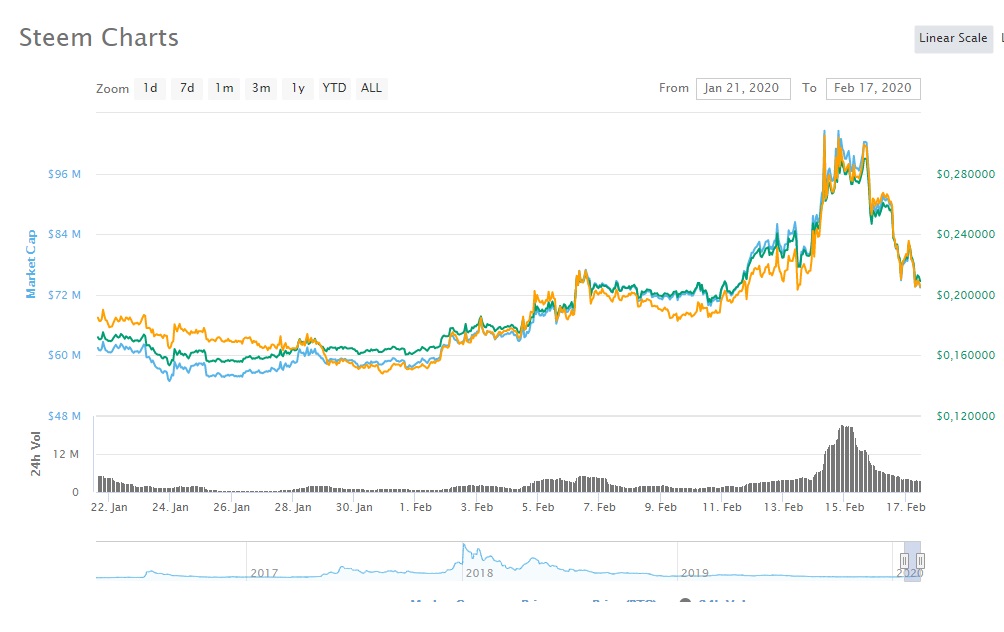Click the 2017 marker in navigator
Screen dimensions: 1004x632
tap(264, 573)
